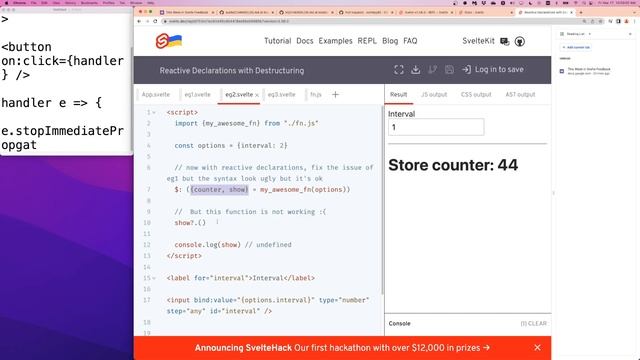Open the FAQ link
Image resolution: width=640 pixels, height=360 pixels.
pyautogui.click(x=410, y=41)
